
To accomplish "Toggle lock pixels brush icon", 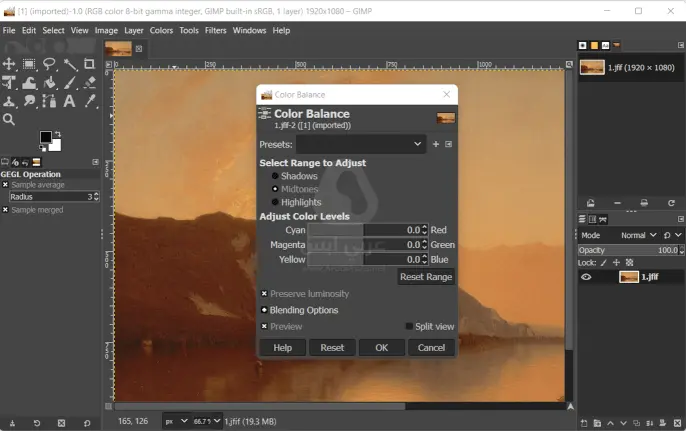I will [x=604, y=263].
